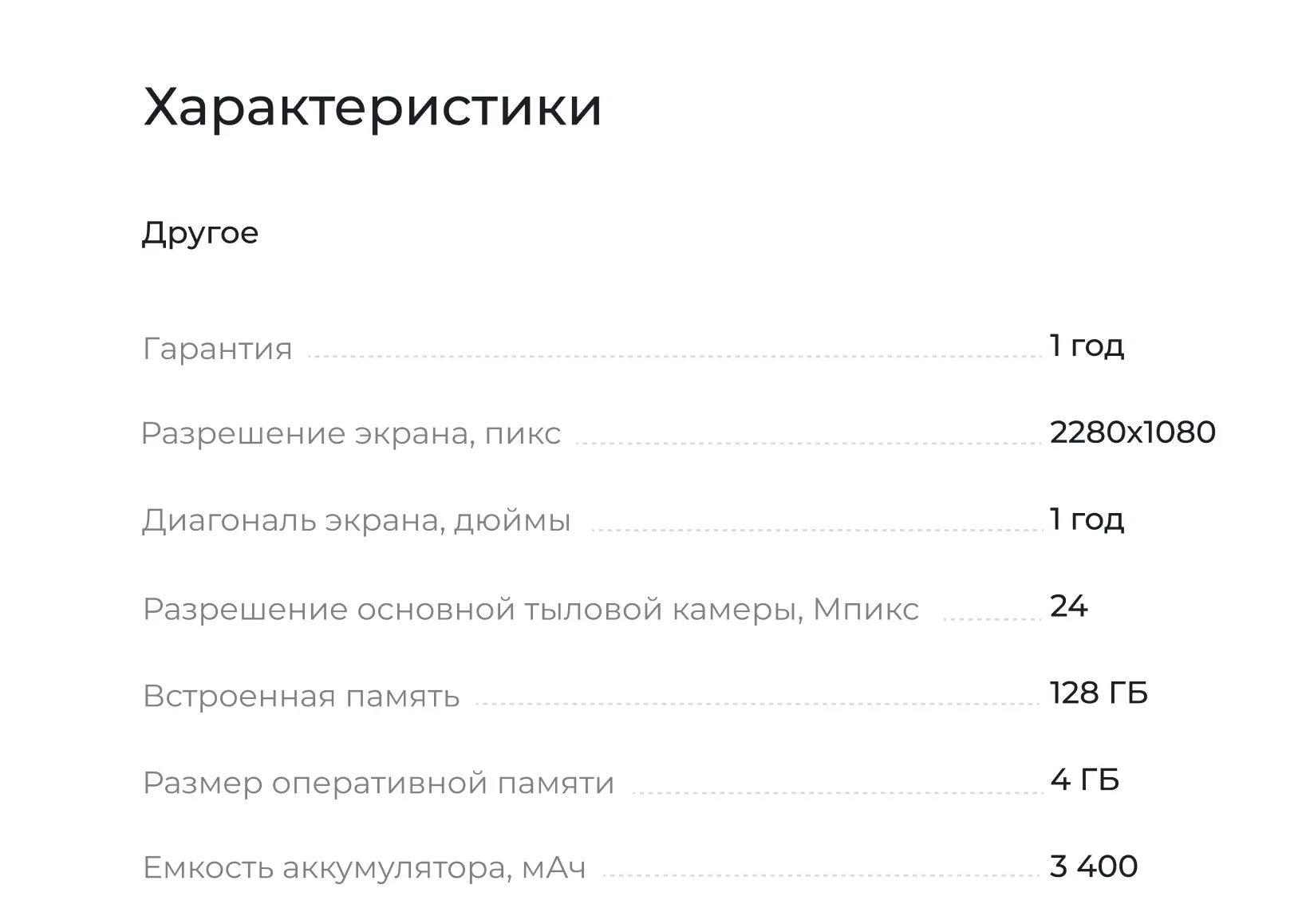Image resolution: width=1302 pixels, height=924 pixels.
Task: Click the dotted line in Встроенная память row
Action: 758,704
